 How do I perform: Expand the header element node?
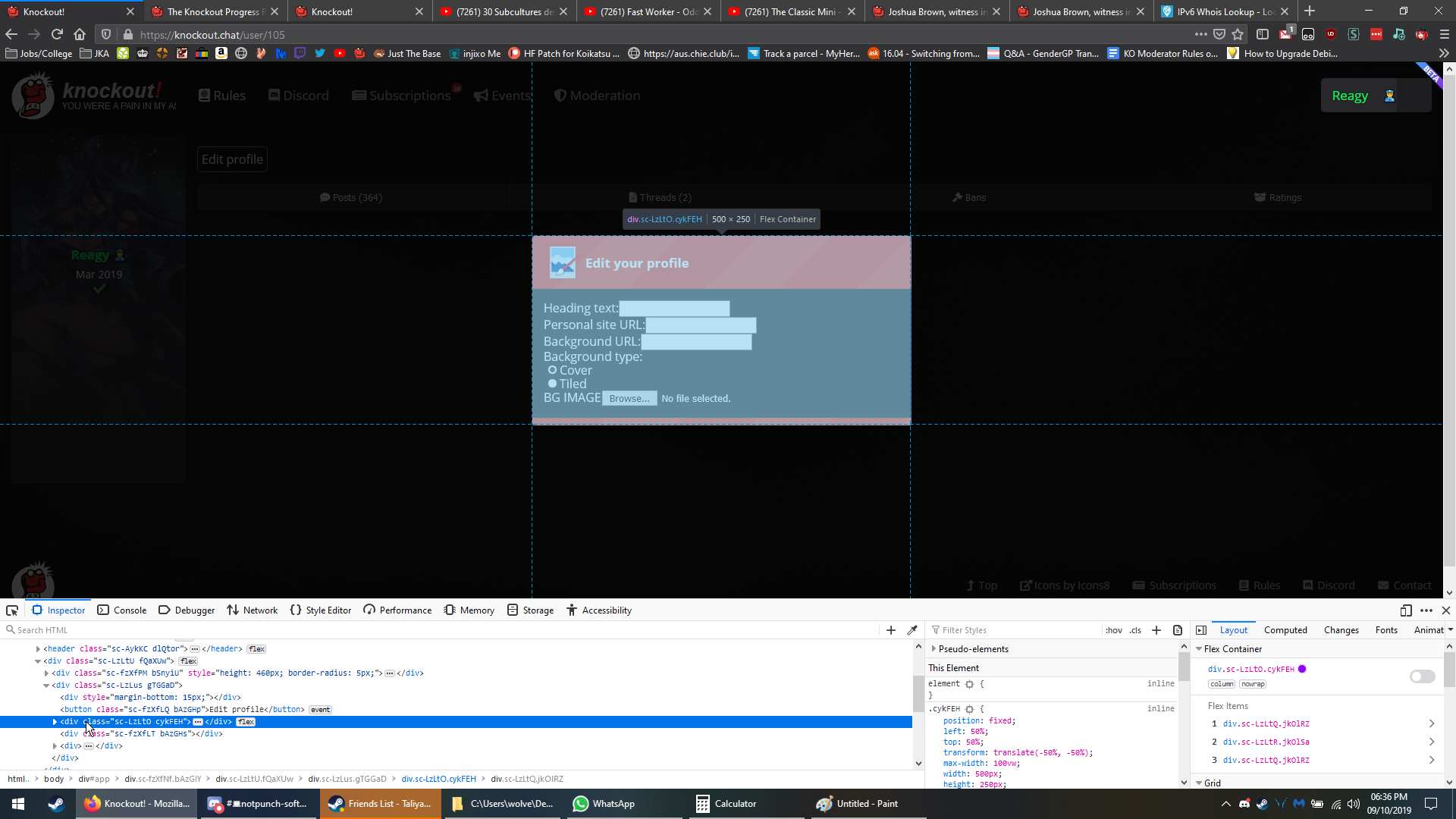coord(38,649)
